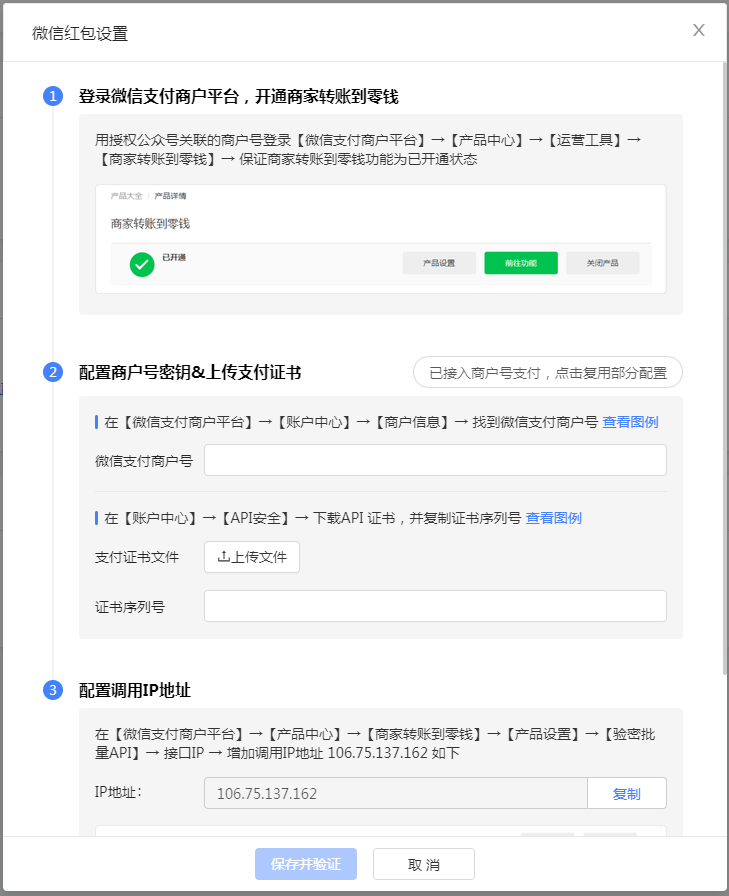Click the IP地址： label
The image size is (729, 896).
tap(118, 793)
